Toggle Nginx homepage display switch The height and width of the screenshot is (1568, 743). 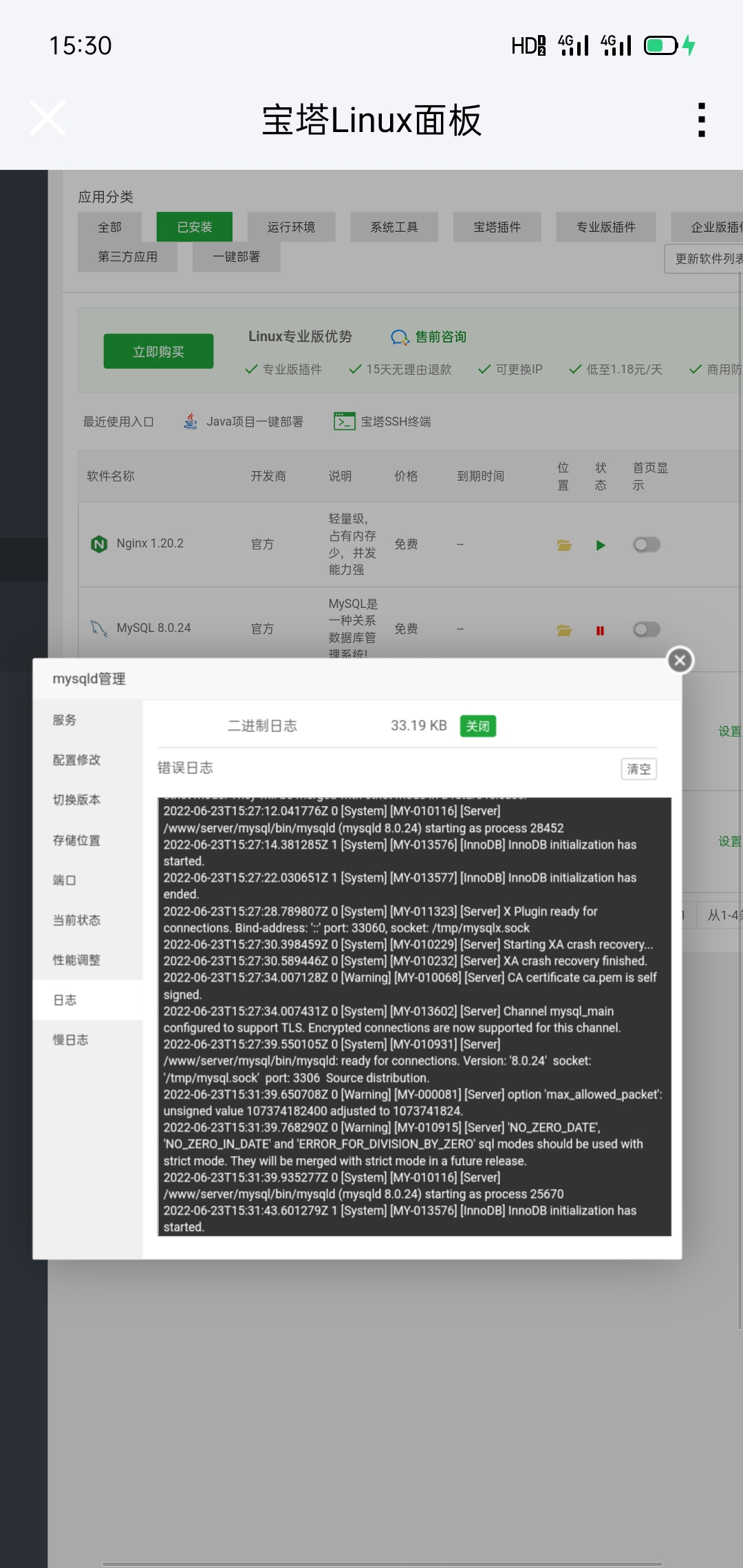(647, 545)
